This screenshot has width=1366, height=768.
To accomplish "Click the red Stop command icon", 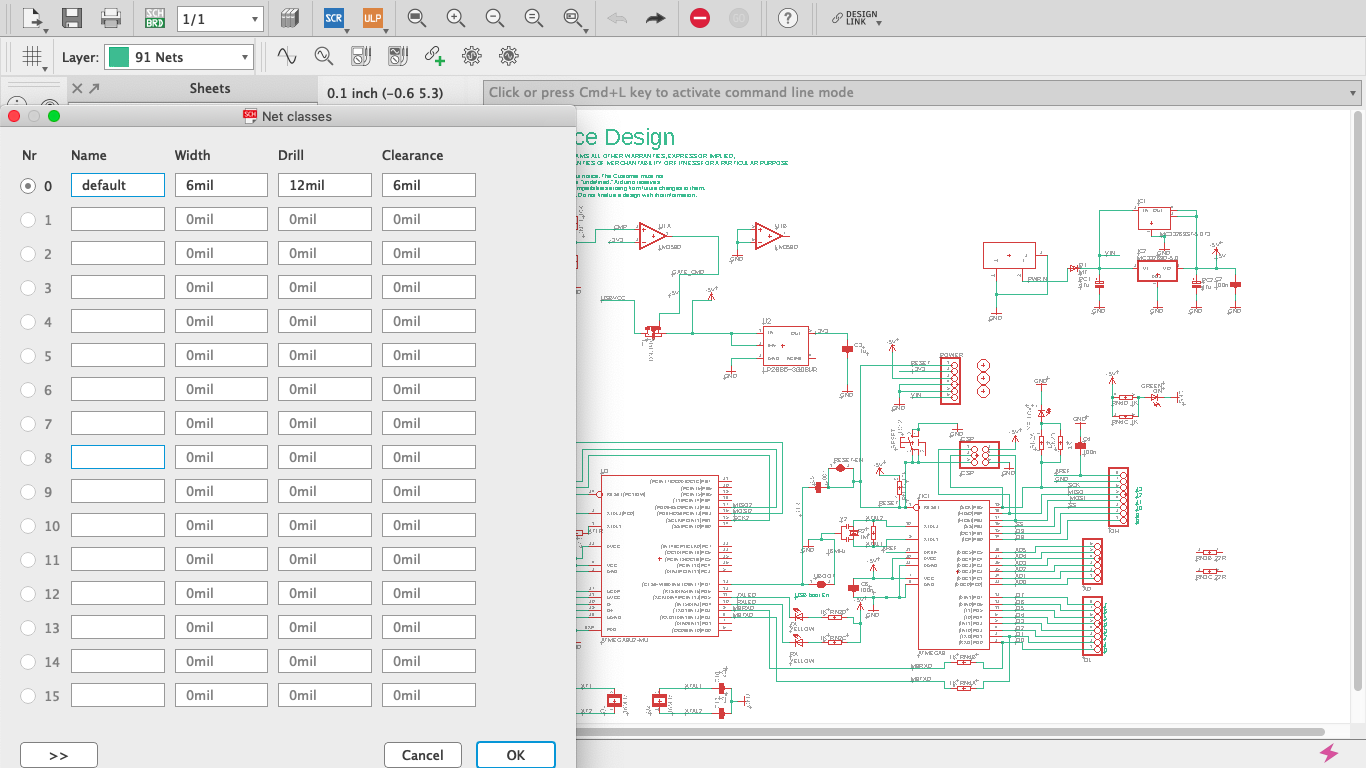I will tap(700, 18).
